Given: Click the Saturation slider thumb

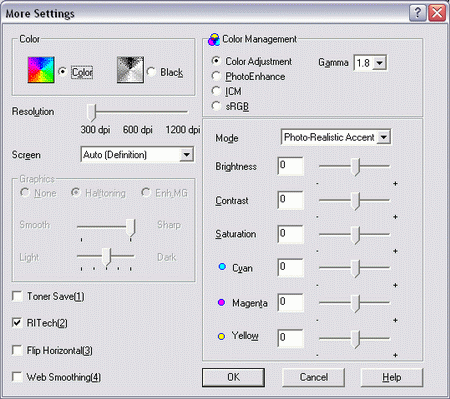Looking at the screenshot, I should point(356,235).
